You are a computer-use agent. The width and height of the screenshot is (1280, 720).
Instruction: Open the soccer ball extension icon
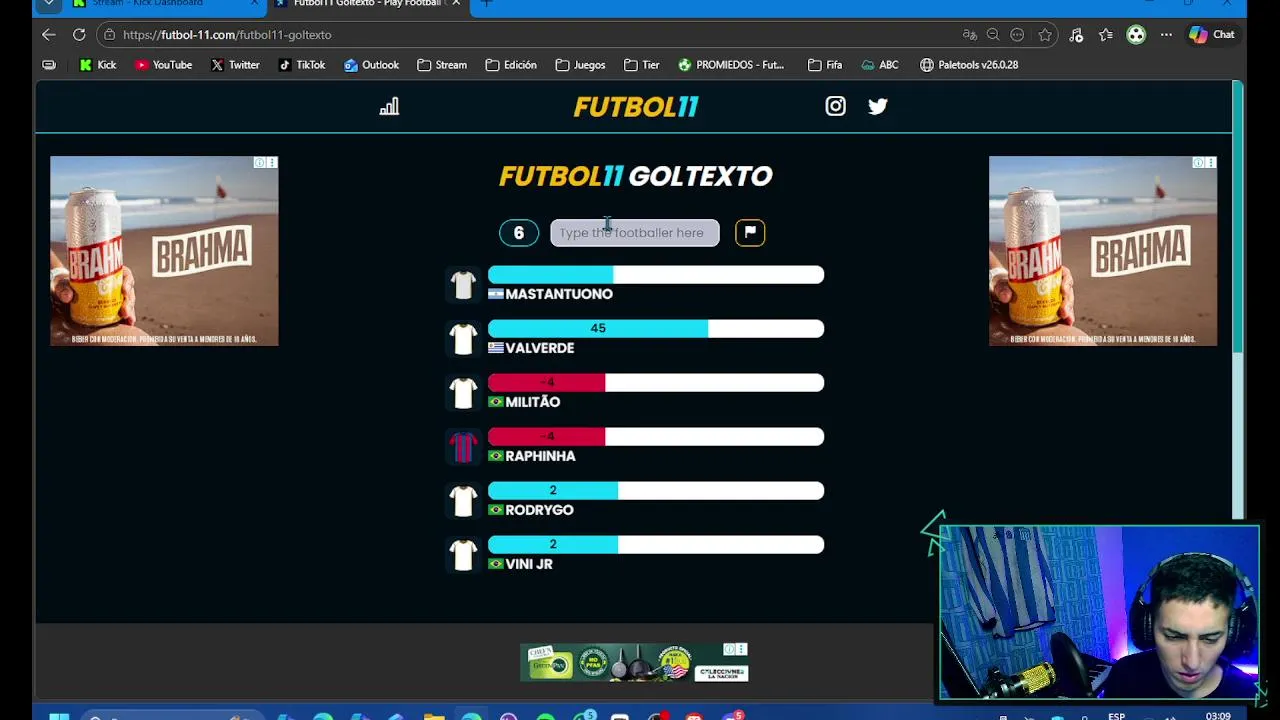[1136, 34]
